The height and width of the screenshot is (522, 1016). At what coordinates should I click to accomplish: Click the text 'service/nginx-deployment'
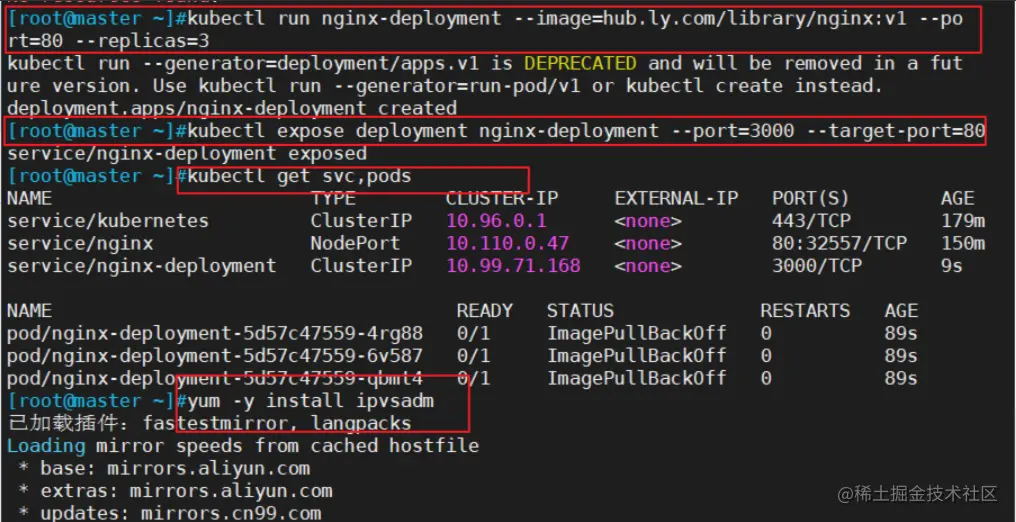tap(141, 266)
